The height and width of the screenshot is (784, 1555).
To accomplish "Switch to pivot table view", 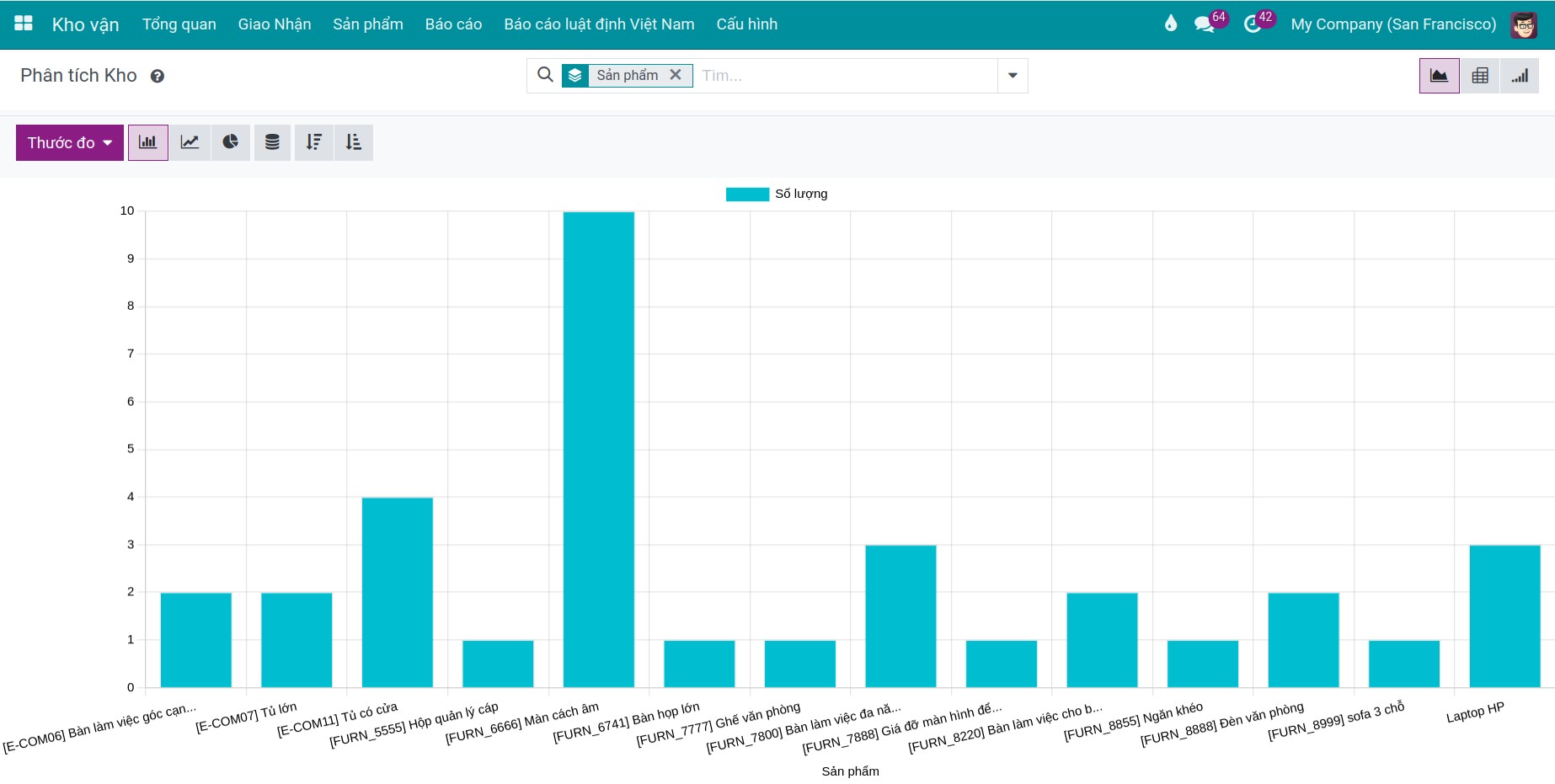I will click(1480, 76).
